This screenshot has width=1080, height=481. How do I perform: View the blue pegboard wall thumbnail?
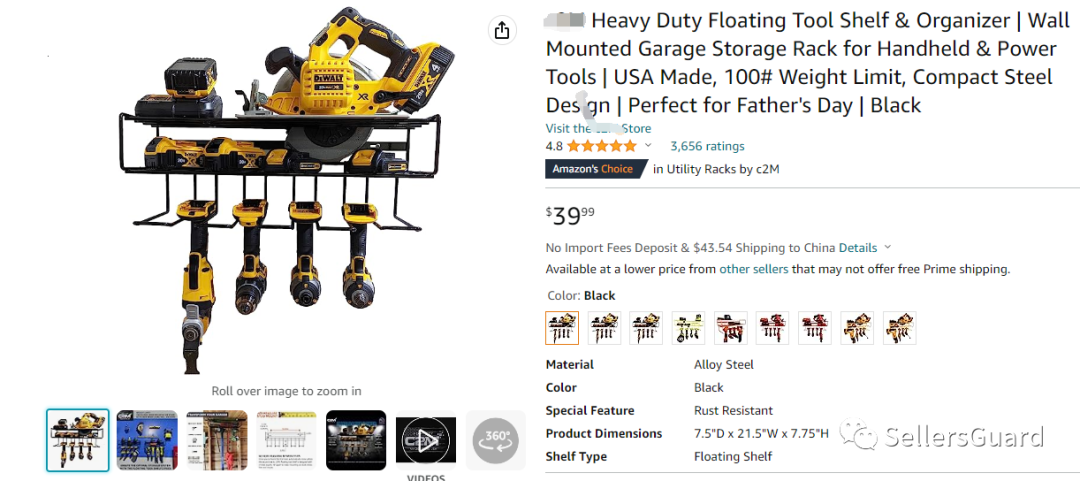147,440
